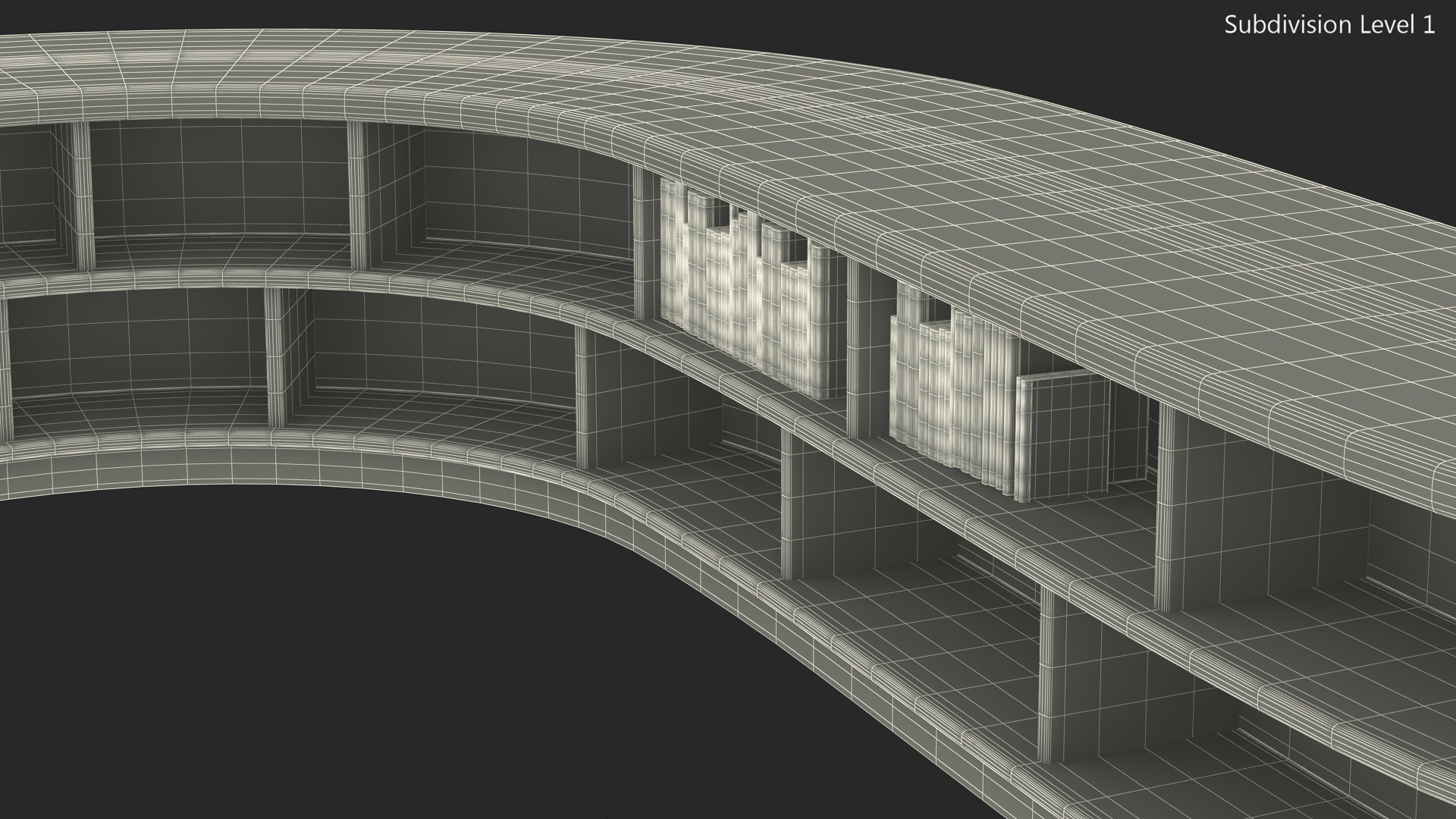Viewport: 1456px width, 819px height.
Task: Click the tall column at far right
Action: click(1166, 508)
